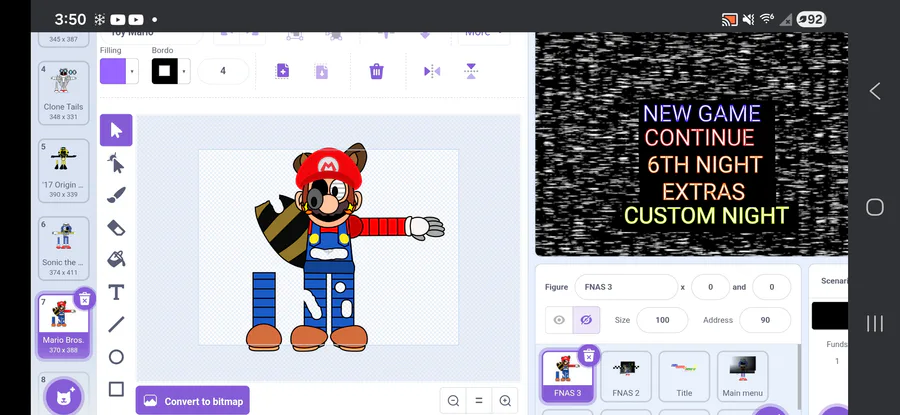The image size is (900, 415).
Task: Flip the selection horizontally
Action: click(432, 71)
